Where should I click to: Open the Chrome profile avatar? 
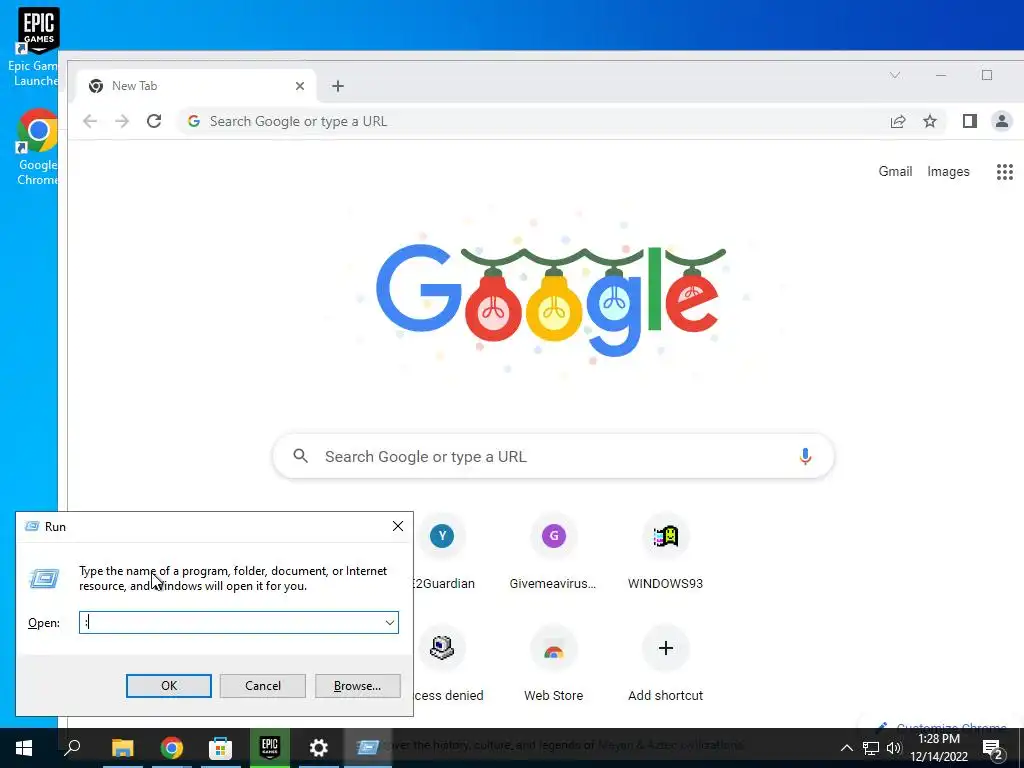[1002, 121]
